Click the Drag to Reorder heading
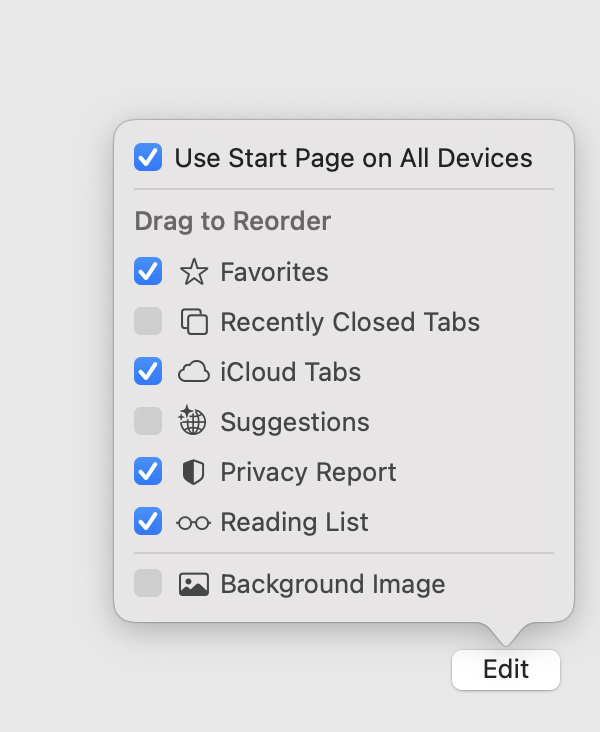Viewport: 600px width, 732px height. (233, 221)
